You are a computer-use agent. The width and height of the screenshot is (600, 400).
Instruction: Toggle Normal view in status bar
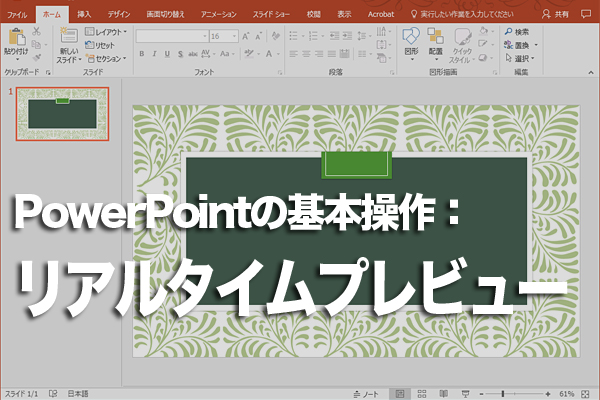(x=400, y=393)
